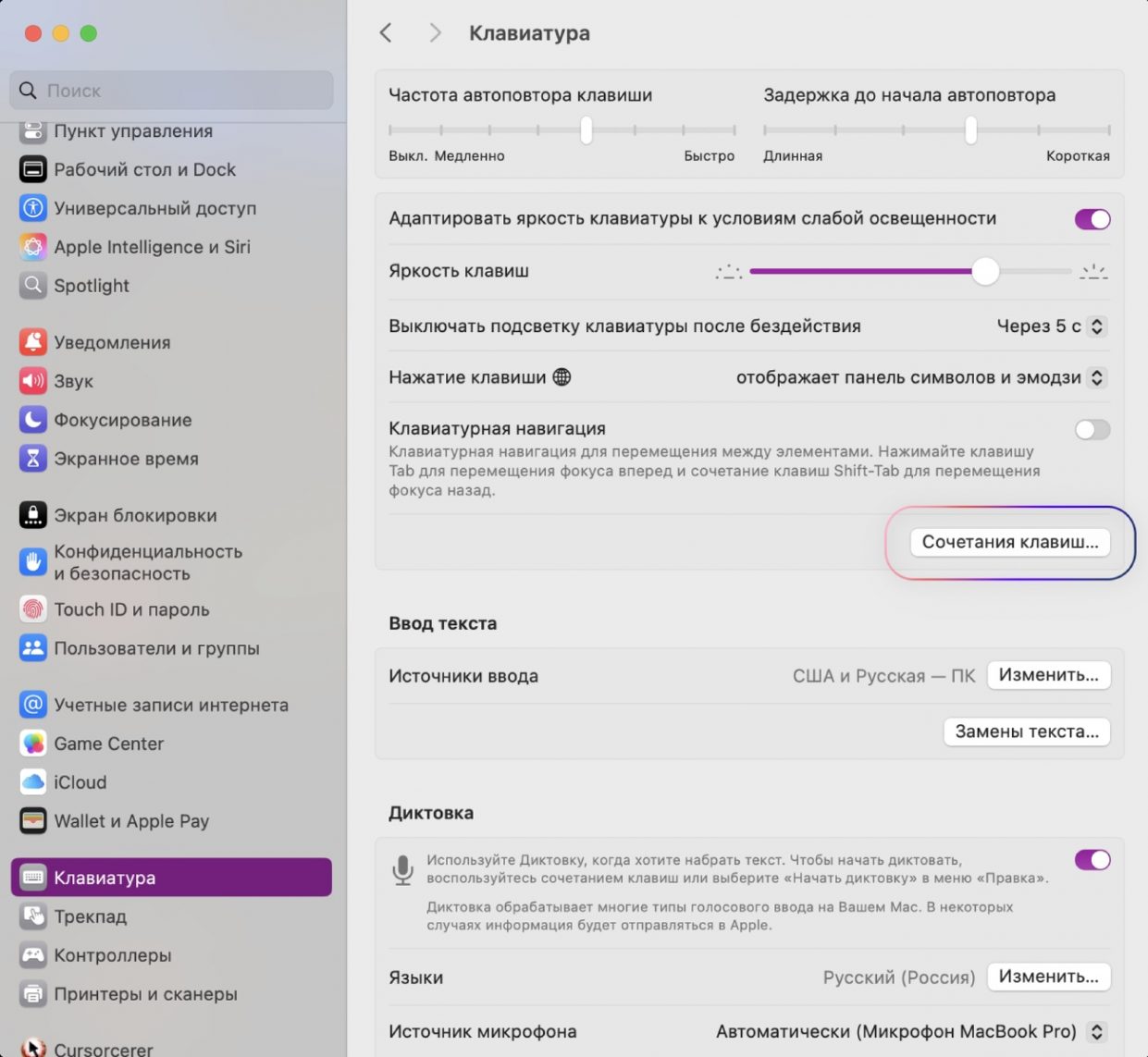Enable the Клавиатурная навигация switch
The width and height of the screenshot is (1148, 1057).
(x=1092, y=430)
